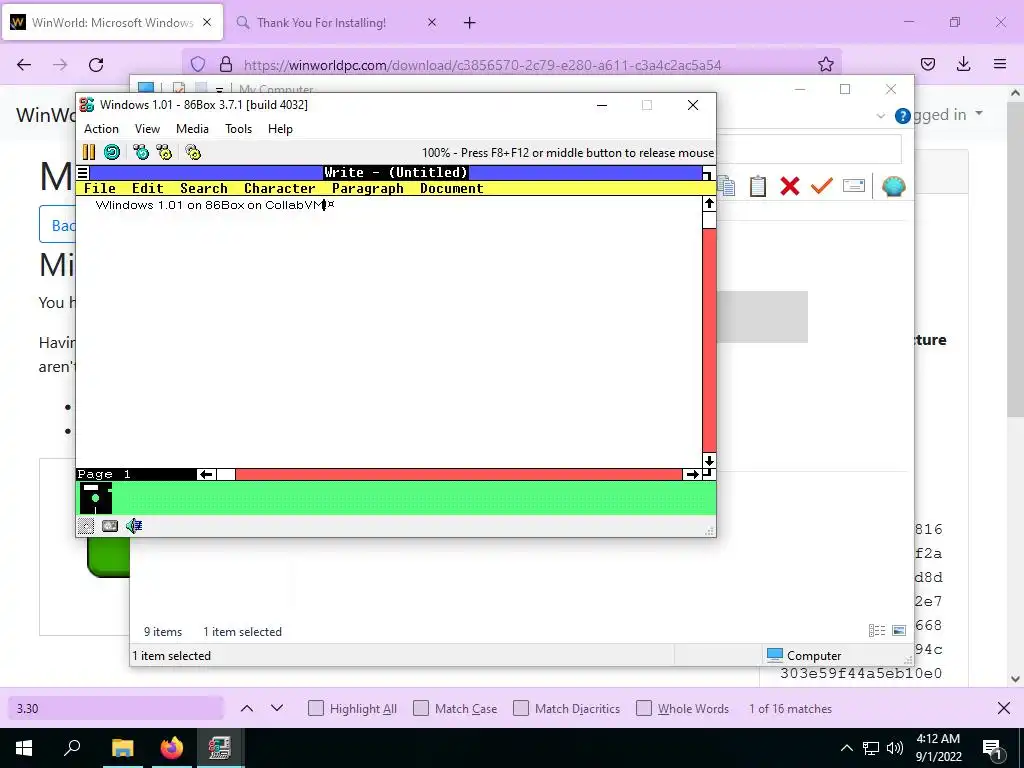Open the 86Box View menu
Viewport: 1024px width, 768px height.
[147, 129]
